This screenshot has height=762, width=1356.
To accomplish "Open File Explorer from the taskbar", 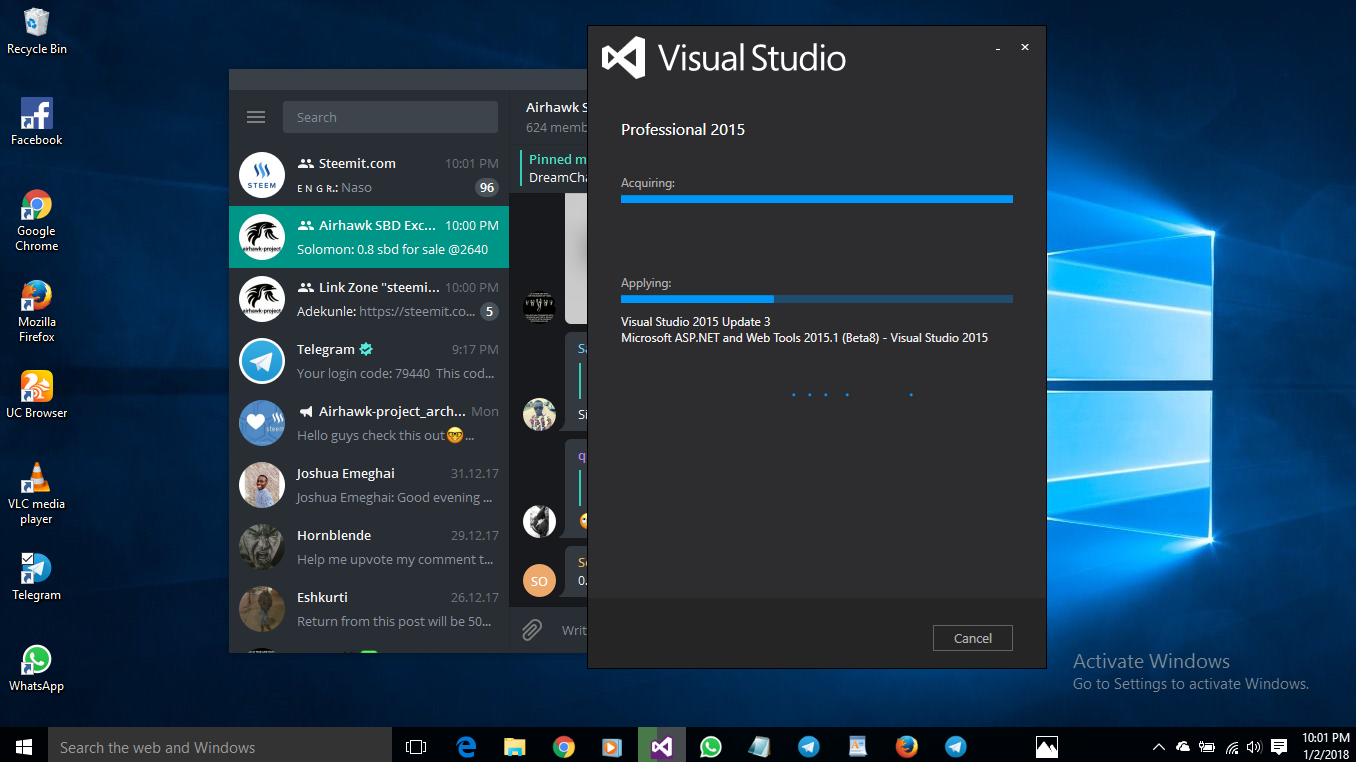I will (x=515, y=746).
